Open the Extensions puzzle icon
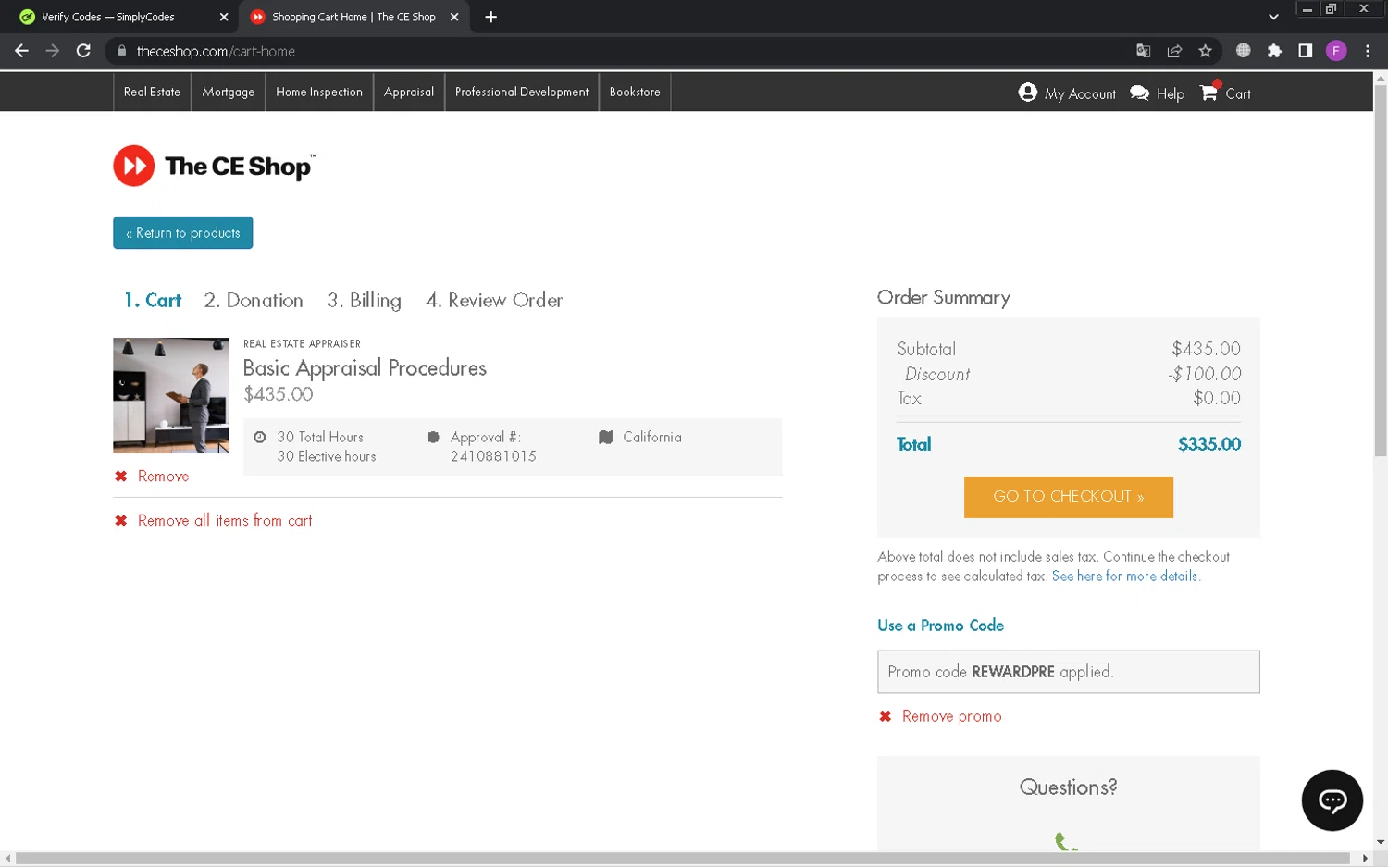 click(1274, 51)
